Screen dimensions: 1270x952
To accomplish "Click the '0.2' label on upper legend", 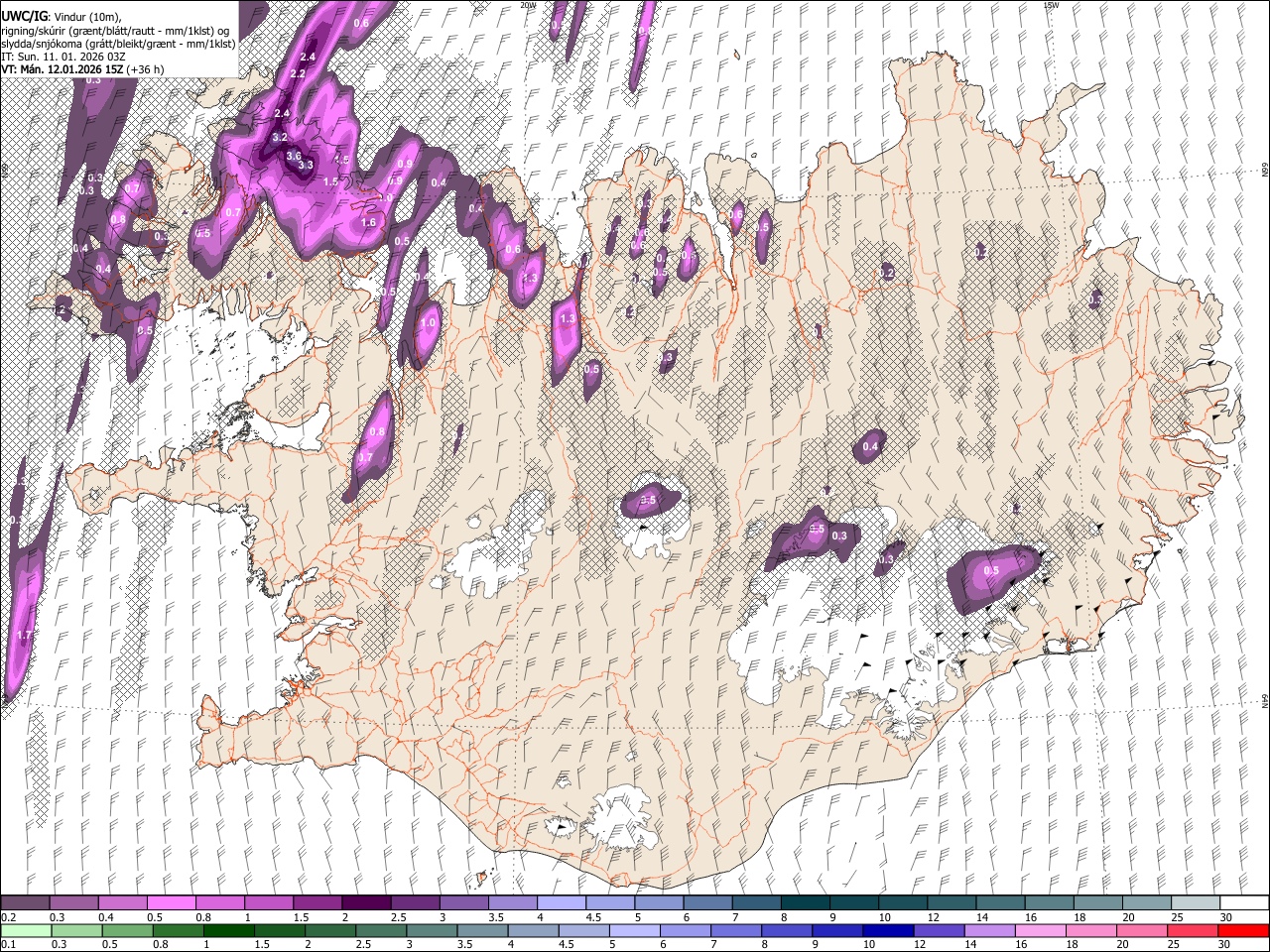I will pyautogui.click(x=8, y=917).
